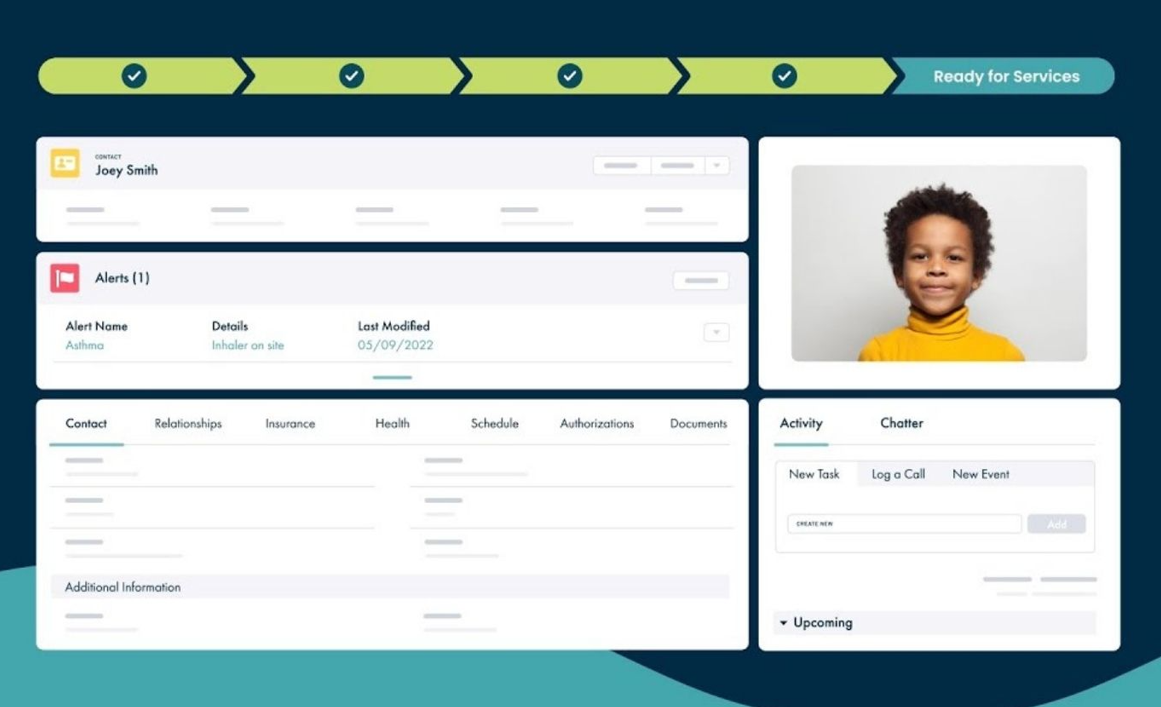This screenshot has width=1161, height=707.
Task: Collapse the Upcoming section
Action: [783, 623]
